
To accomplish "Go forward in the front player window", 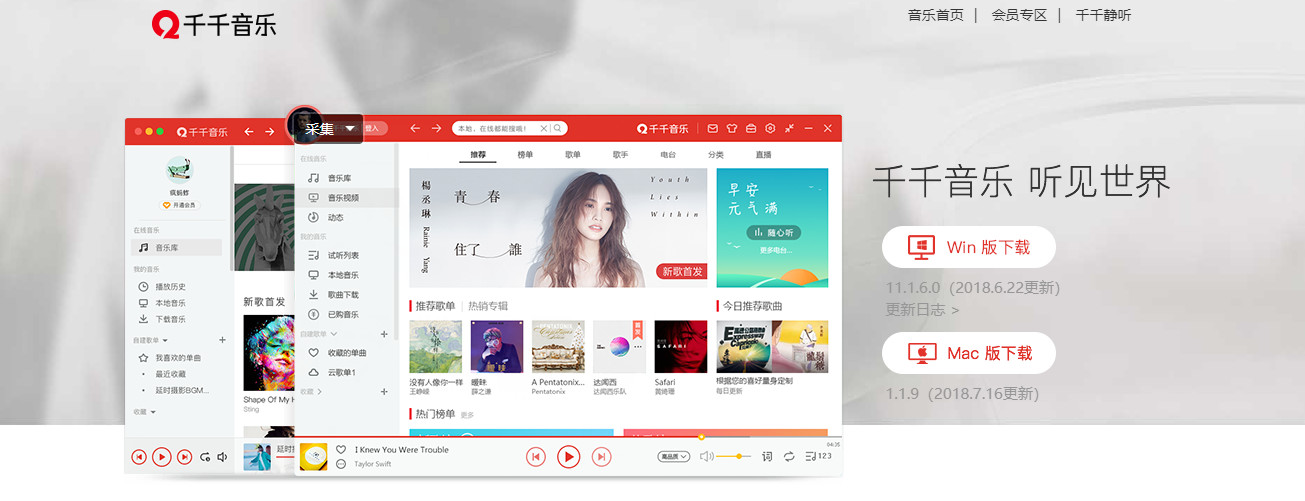I will (x=436, y=129).
